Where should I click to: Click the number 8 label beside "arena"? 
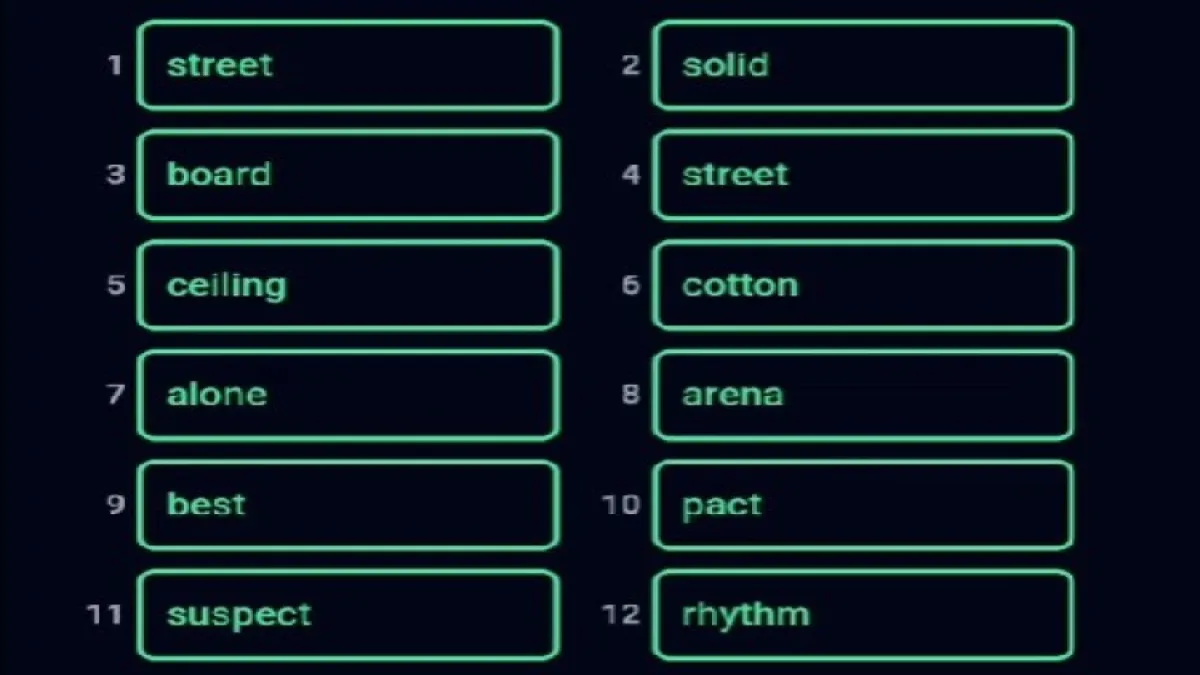tap(630, 394)
